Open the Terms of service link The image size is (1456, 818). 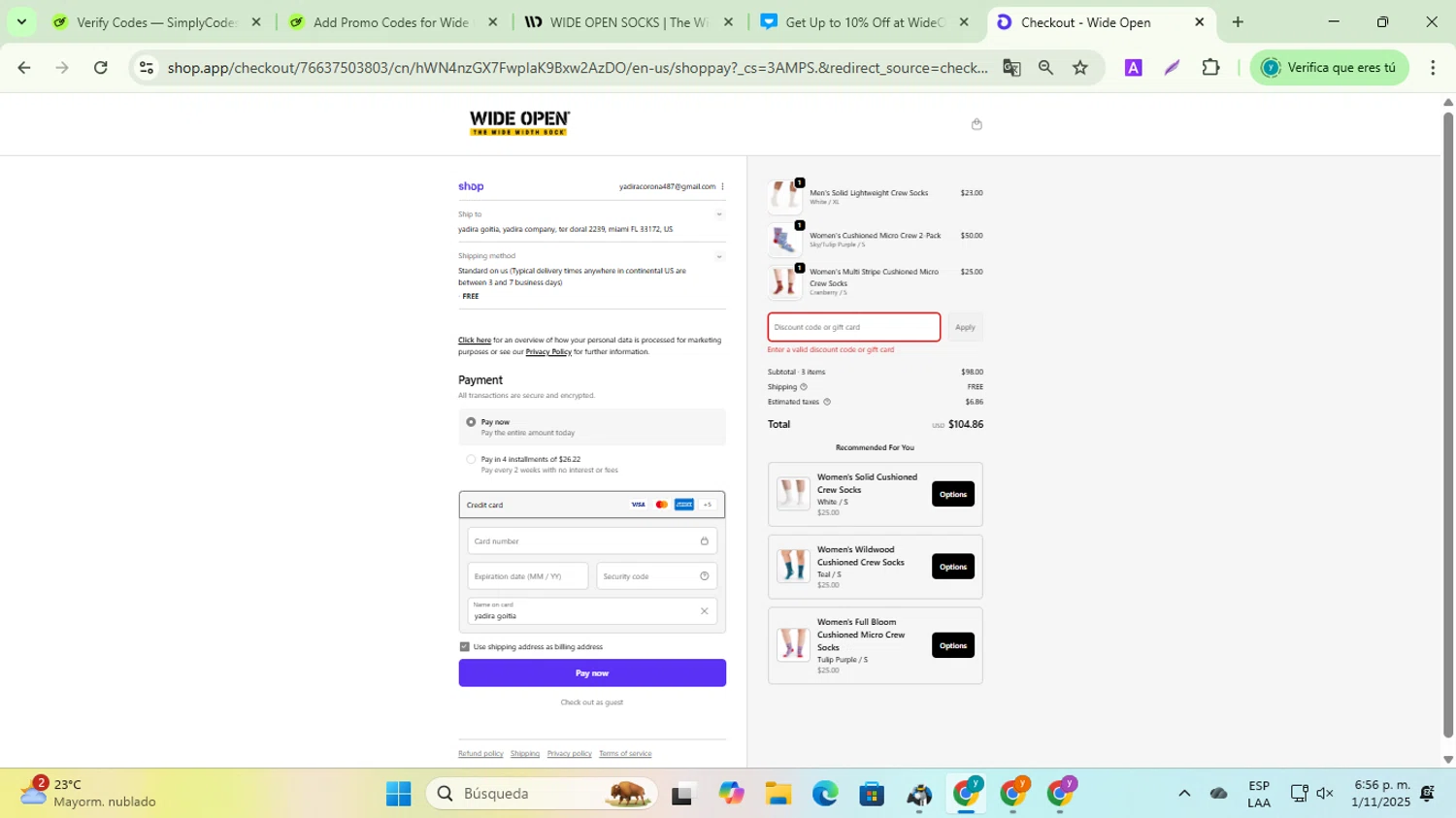pyautogui.click(x=625, y=754)
